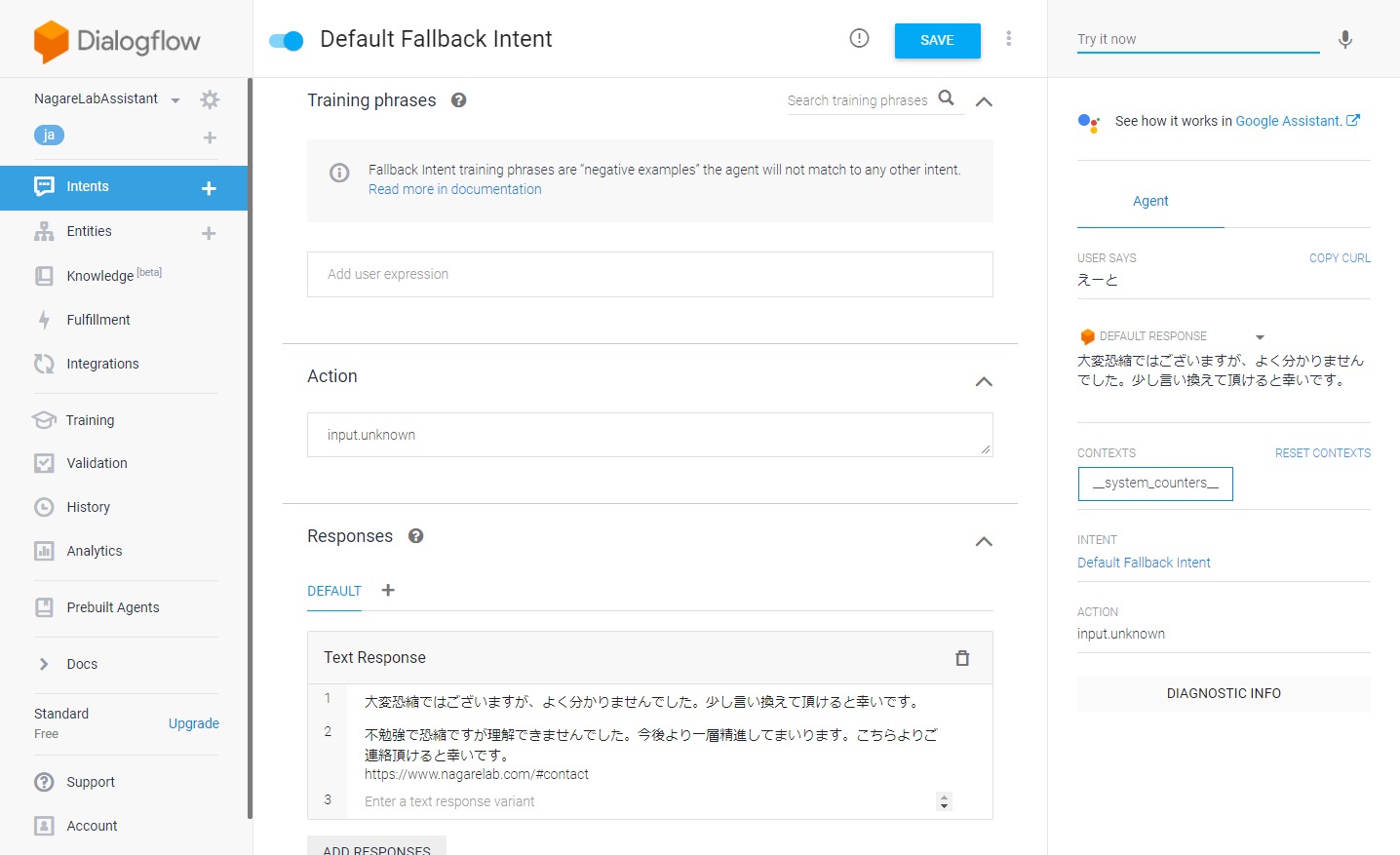The width and height of the screenshot is (1400, 855).
Task: Open Fulfillment in sidebar
Action: coord(97,320)
